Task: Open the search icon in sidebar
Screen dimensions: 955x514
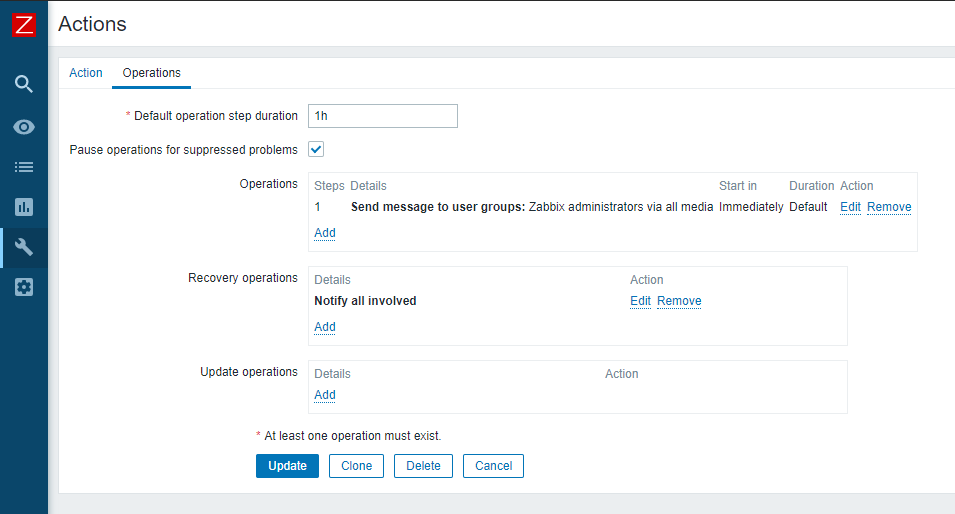Action: 24,83
